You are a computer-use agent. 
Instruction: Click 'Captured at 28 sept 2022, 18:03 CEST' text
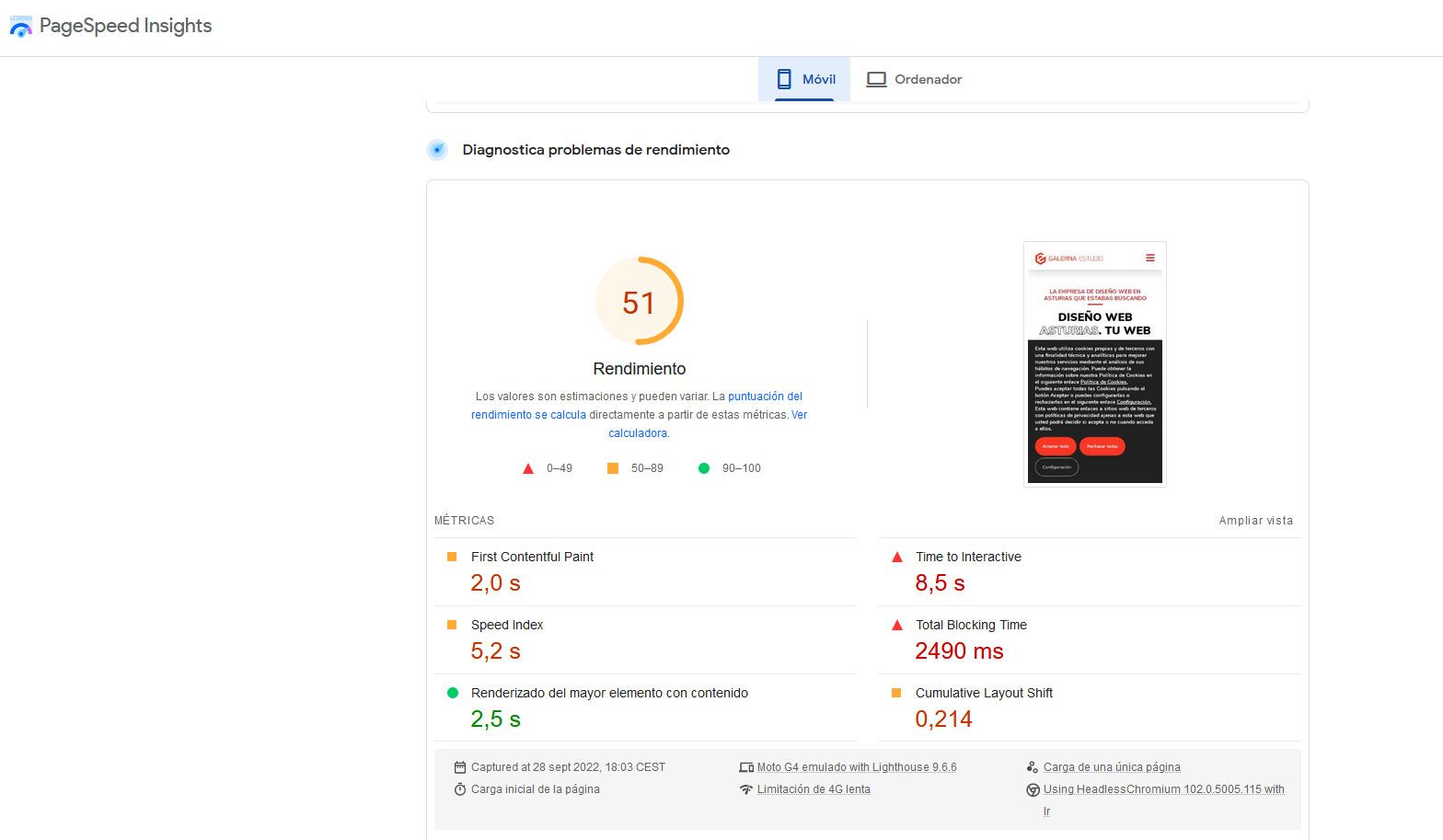(x=568, y=767)
